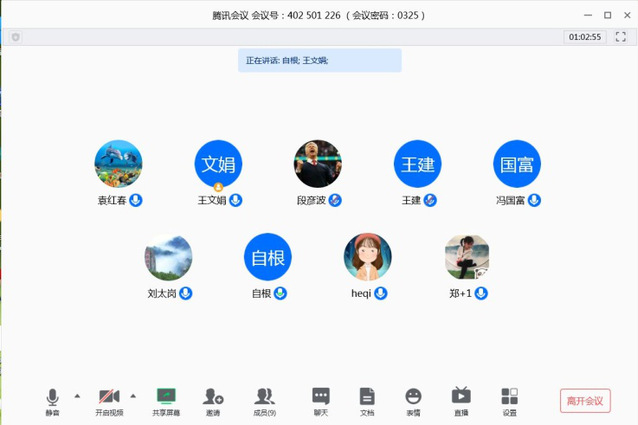Expand the video options arrow beside camera
This screenshot has height=425, width=638.
[x=133, y=396]
